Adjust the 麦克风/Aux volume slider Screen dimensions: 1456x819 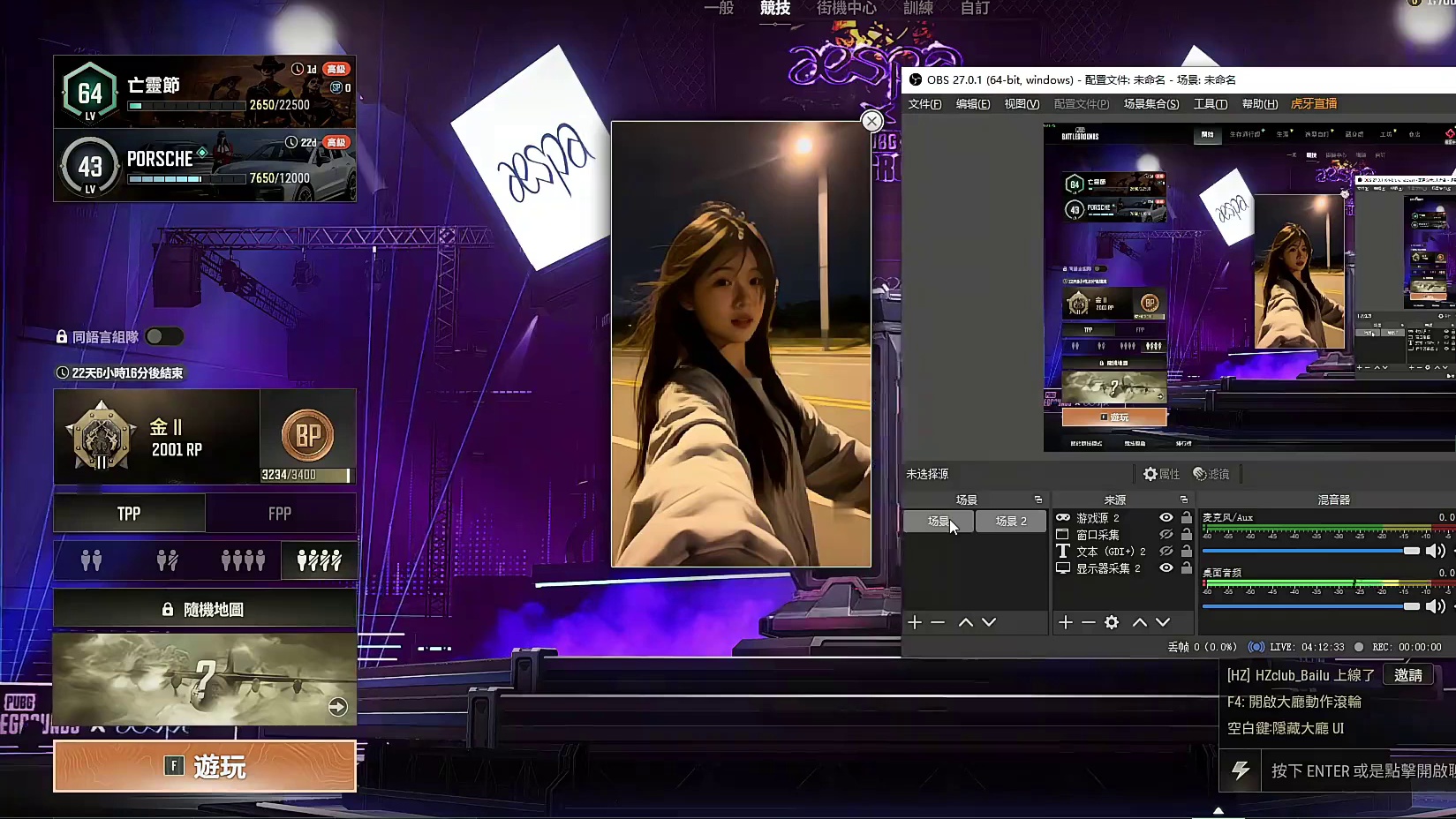click(1411, 551)
